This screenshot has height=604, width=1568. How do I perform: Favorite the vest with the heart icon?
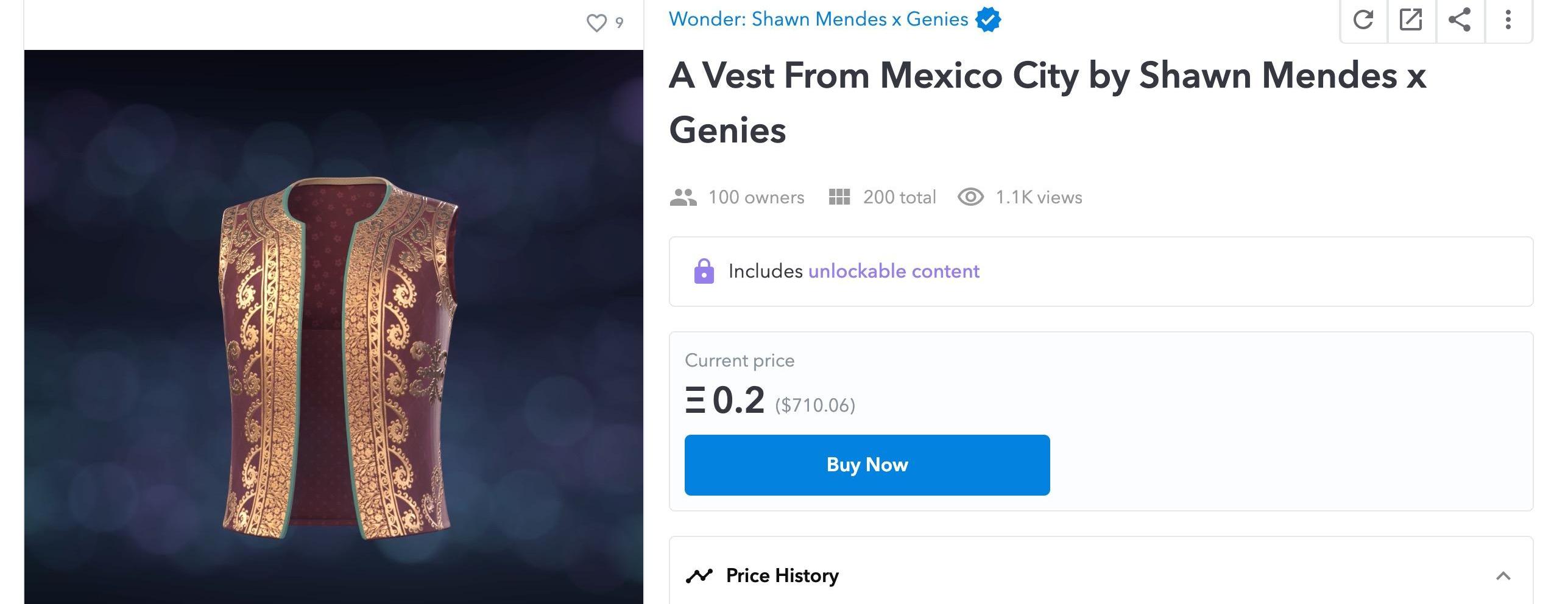(x=596, y=23)
